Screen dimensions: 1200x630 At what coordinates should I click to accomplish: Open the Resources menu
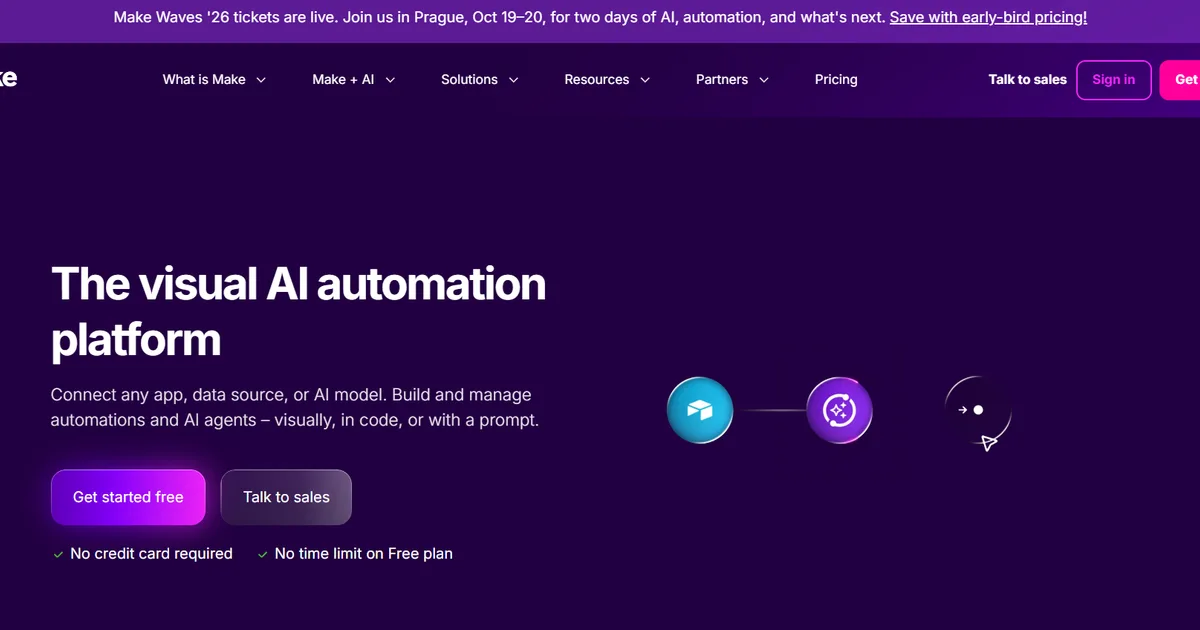pos(607,80)
